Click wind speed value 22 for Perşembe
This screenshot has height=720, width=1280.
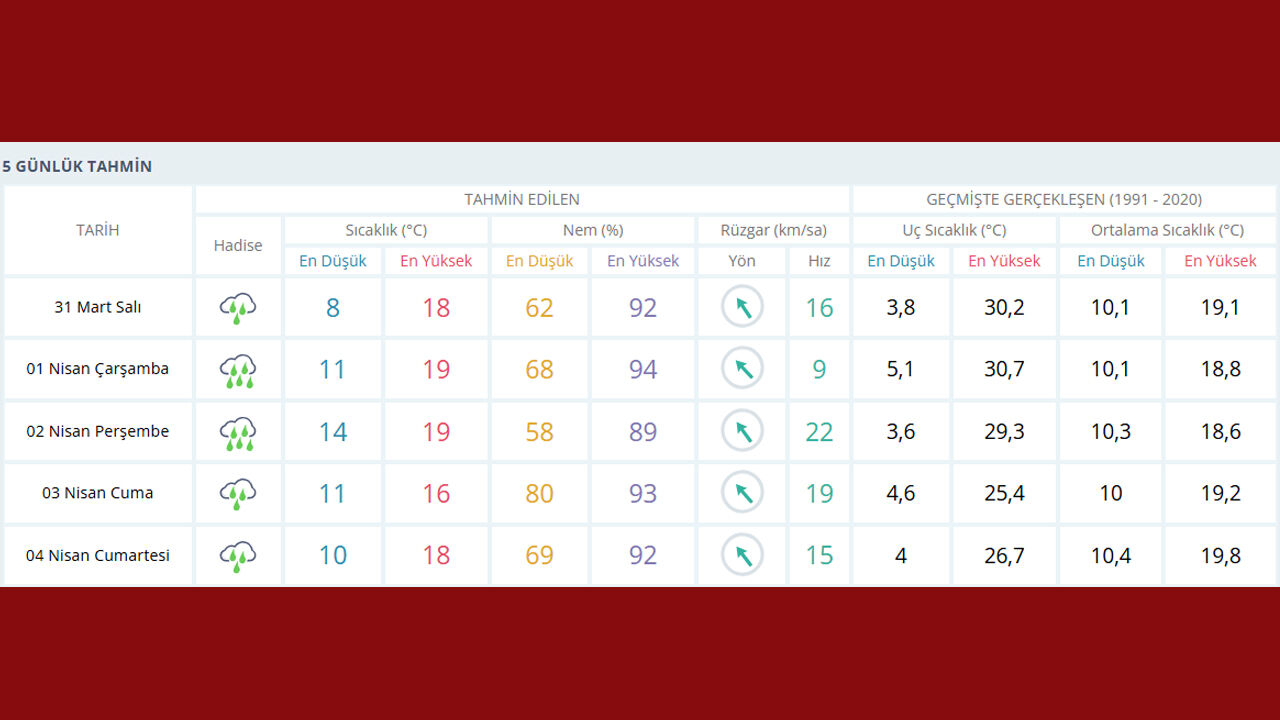click(819, 431)
